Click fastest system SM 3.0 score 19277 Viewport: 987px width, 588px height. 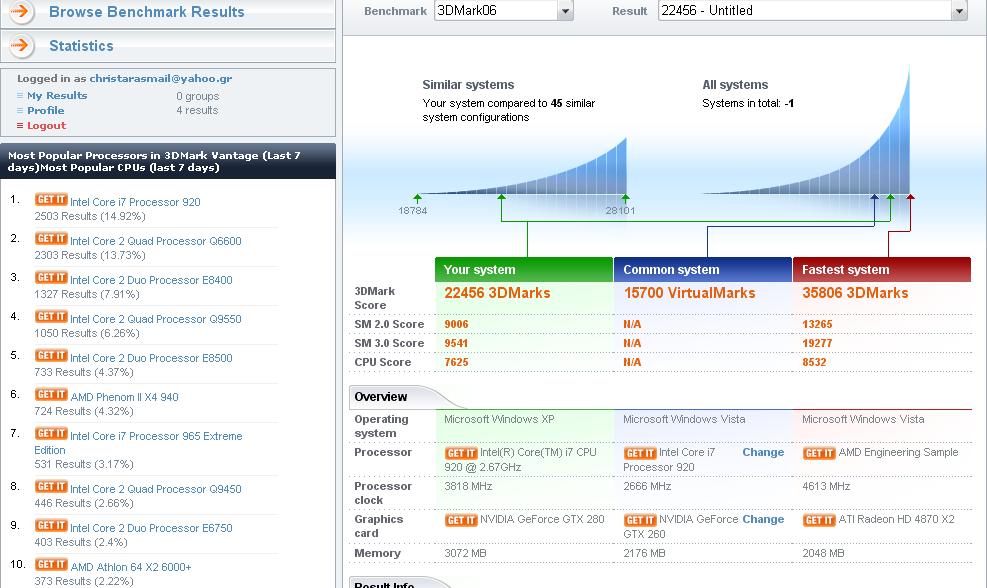817,343
